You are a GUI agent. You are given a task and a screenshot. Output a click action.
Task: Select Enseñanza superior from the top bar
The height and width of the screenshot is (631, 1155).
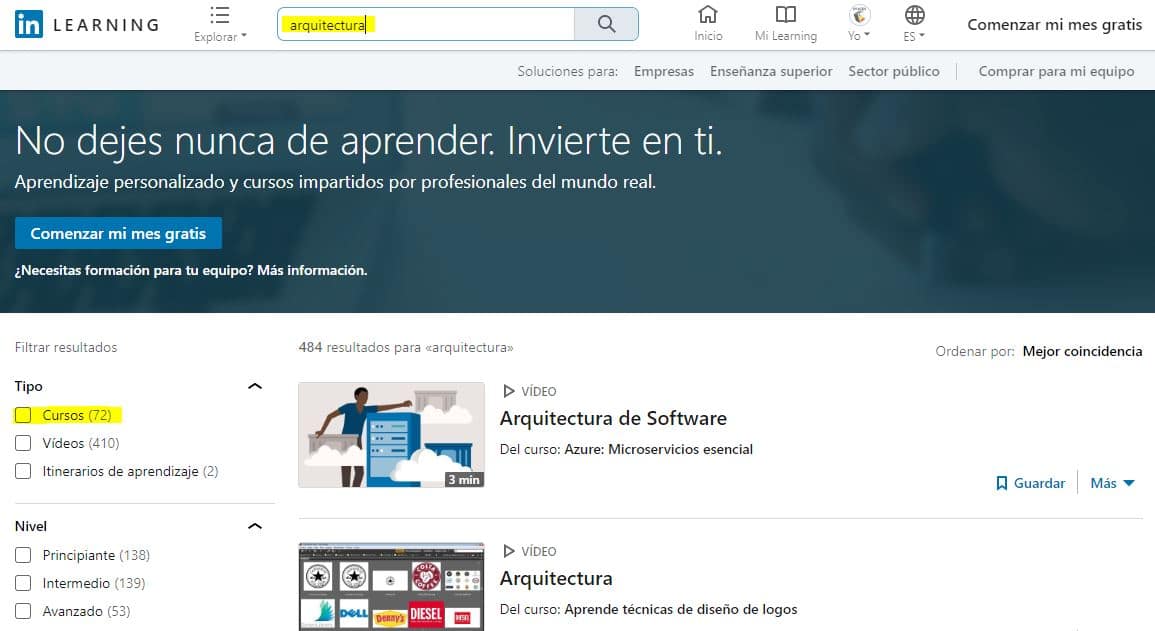pyautogui.click(x=773, y=71)
